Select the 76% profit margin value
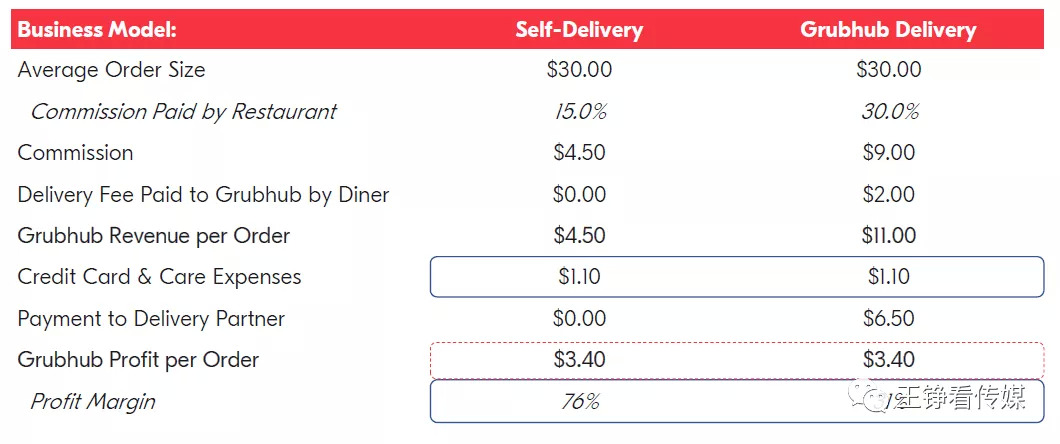 pos(580,402)
